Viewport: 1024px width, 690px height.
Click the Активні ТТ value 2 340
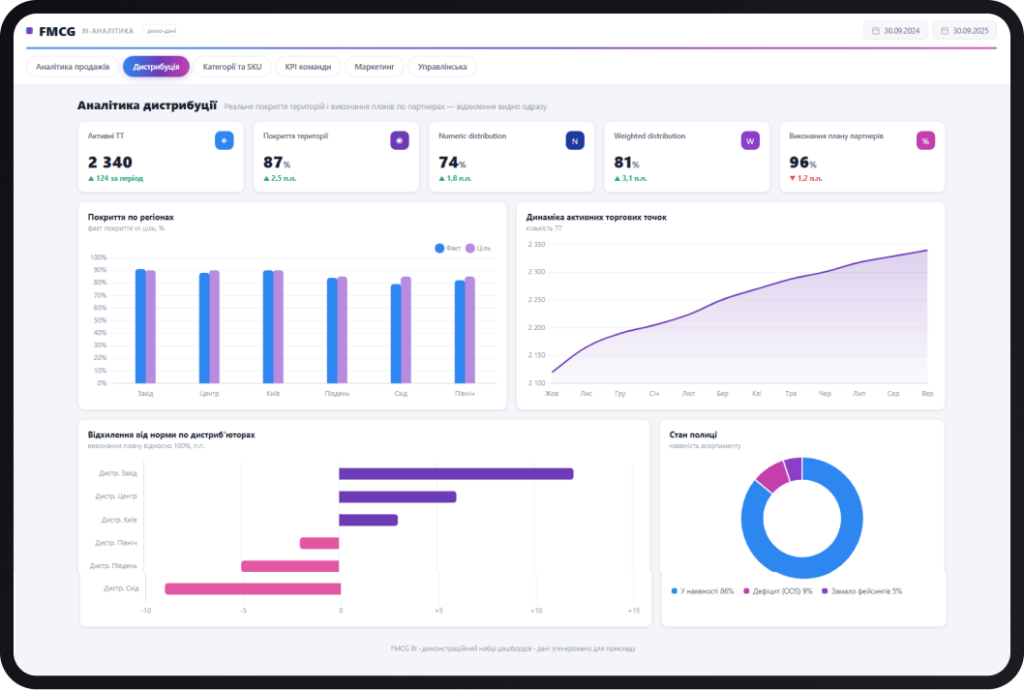pyautogui.click(x=110, y=162)
